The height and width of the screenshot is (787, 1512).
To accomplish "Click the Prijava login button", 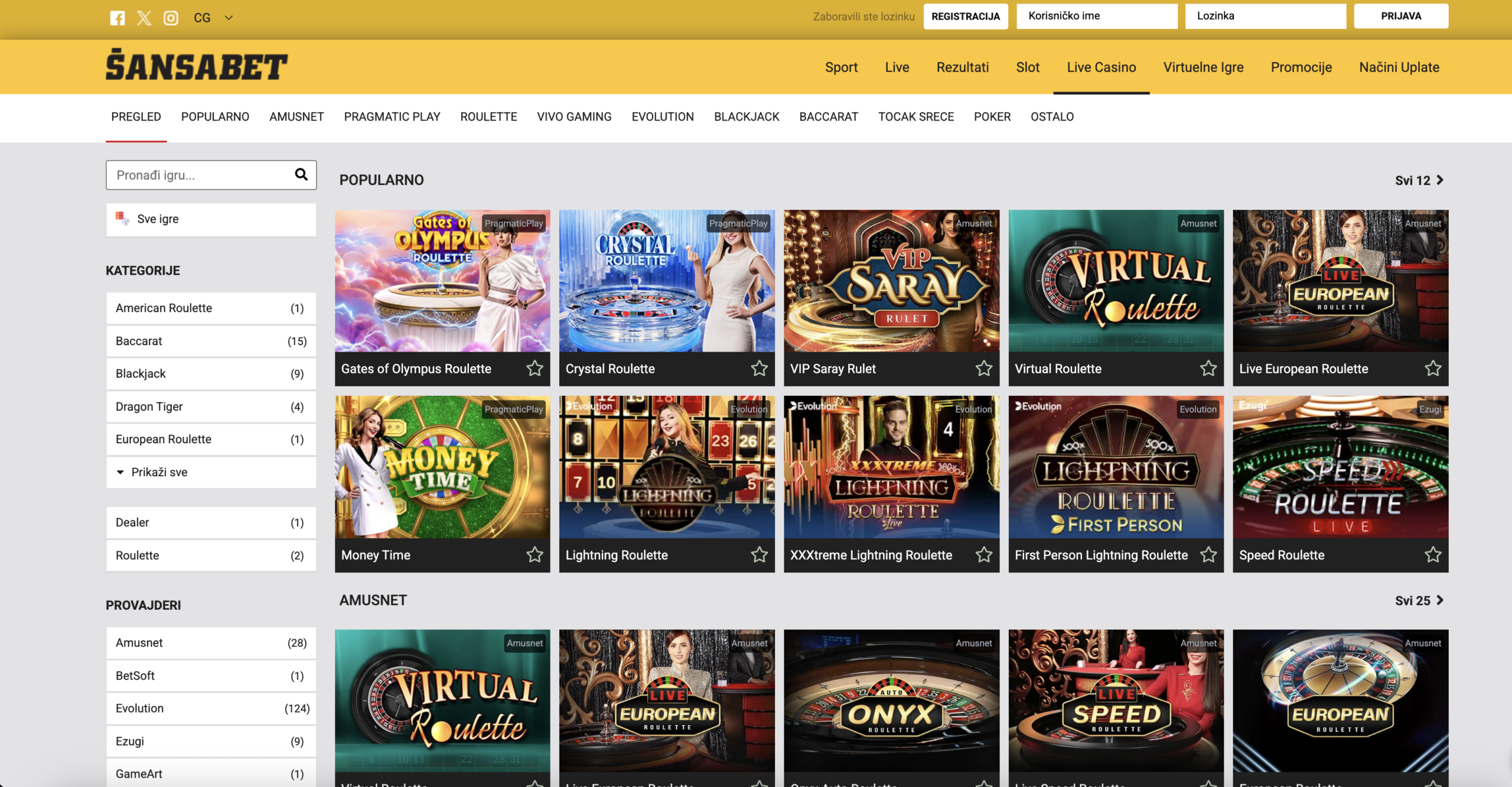I will click(x=1401, y=16).
